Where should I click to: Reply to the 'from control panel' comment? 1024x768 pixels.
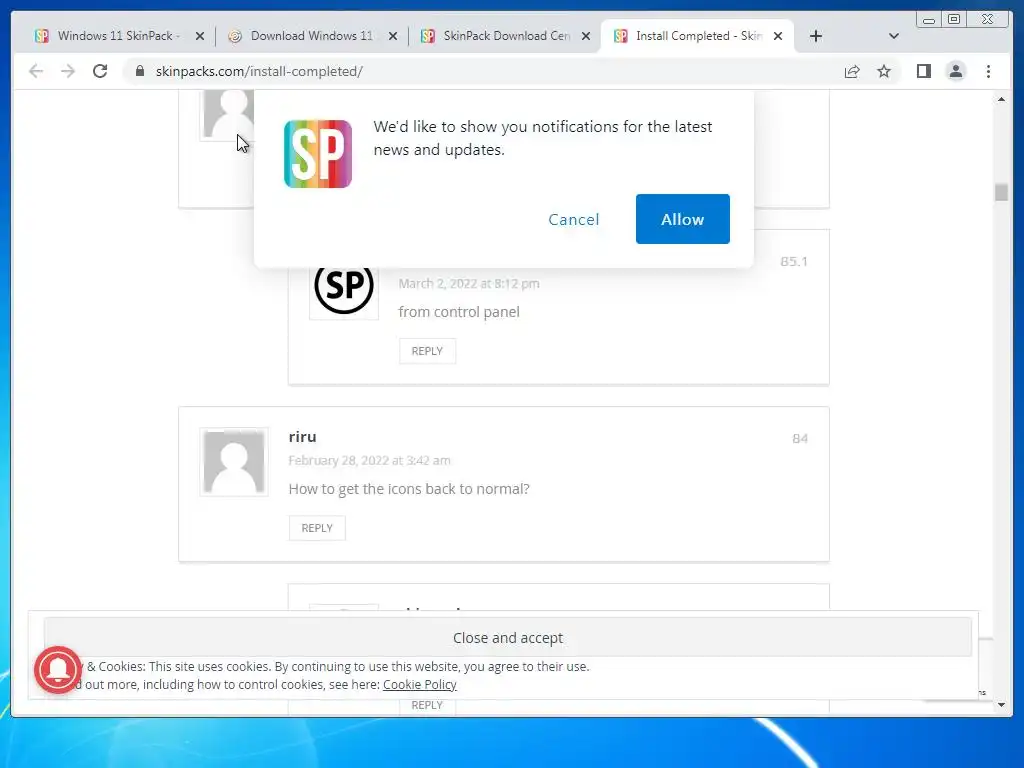click(x=427, y=351)
